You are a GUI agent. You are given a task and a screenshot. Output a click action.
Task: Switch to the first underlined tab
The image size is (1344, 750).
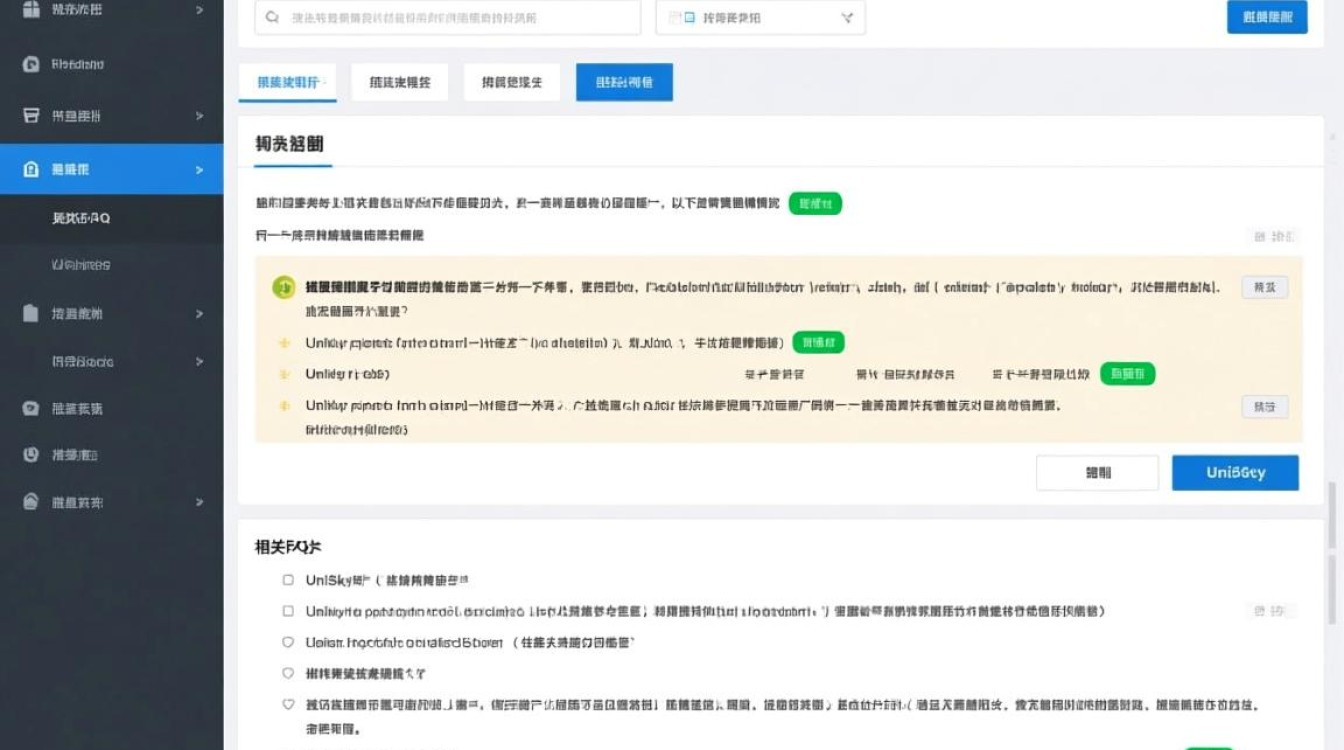(x=287, y=82)
